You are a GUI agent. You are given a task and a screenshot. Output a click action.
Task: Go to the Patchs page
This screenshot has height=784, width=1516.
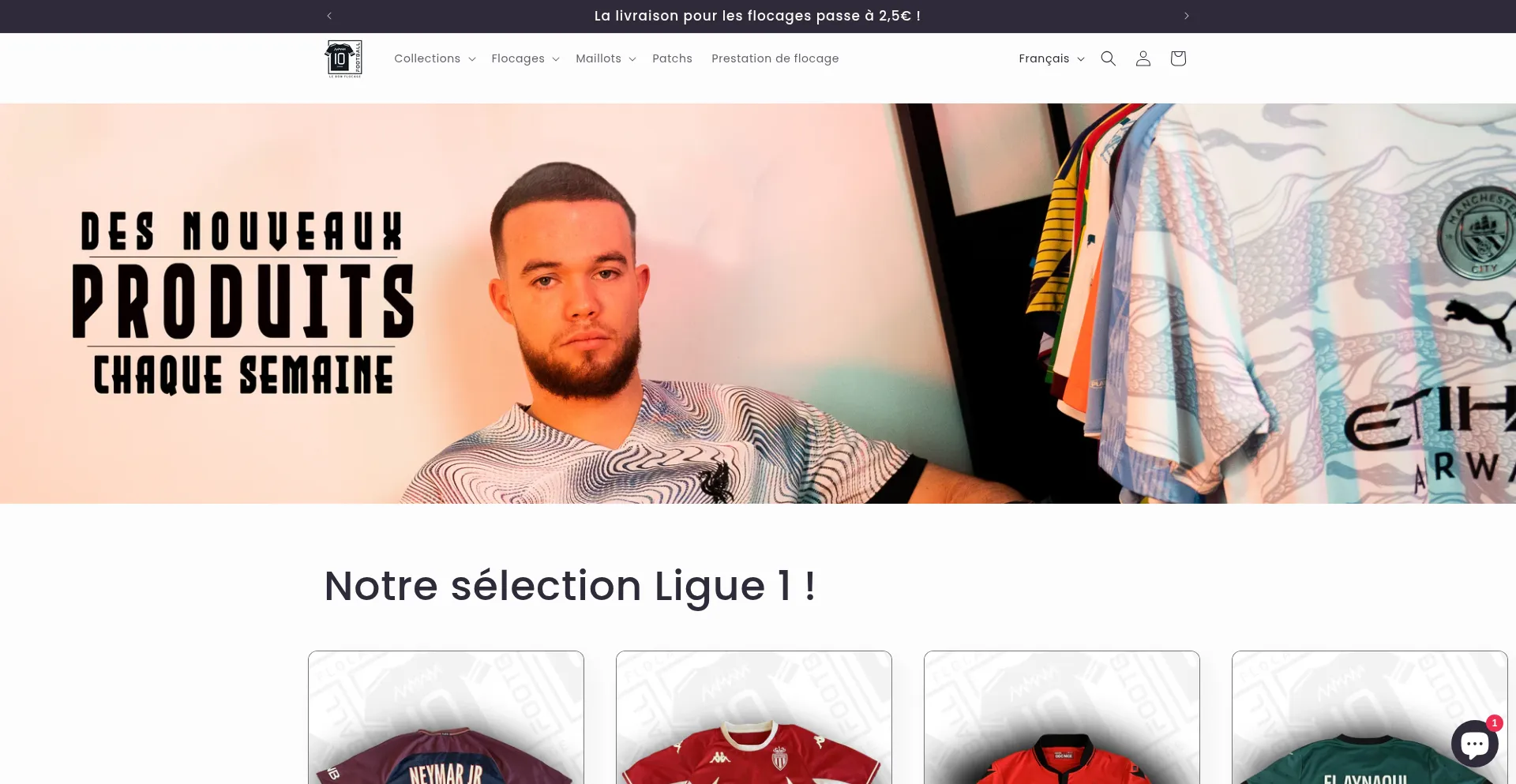pyautogui.click(x=672, y=58)
